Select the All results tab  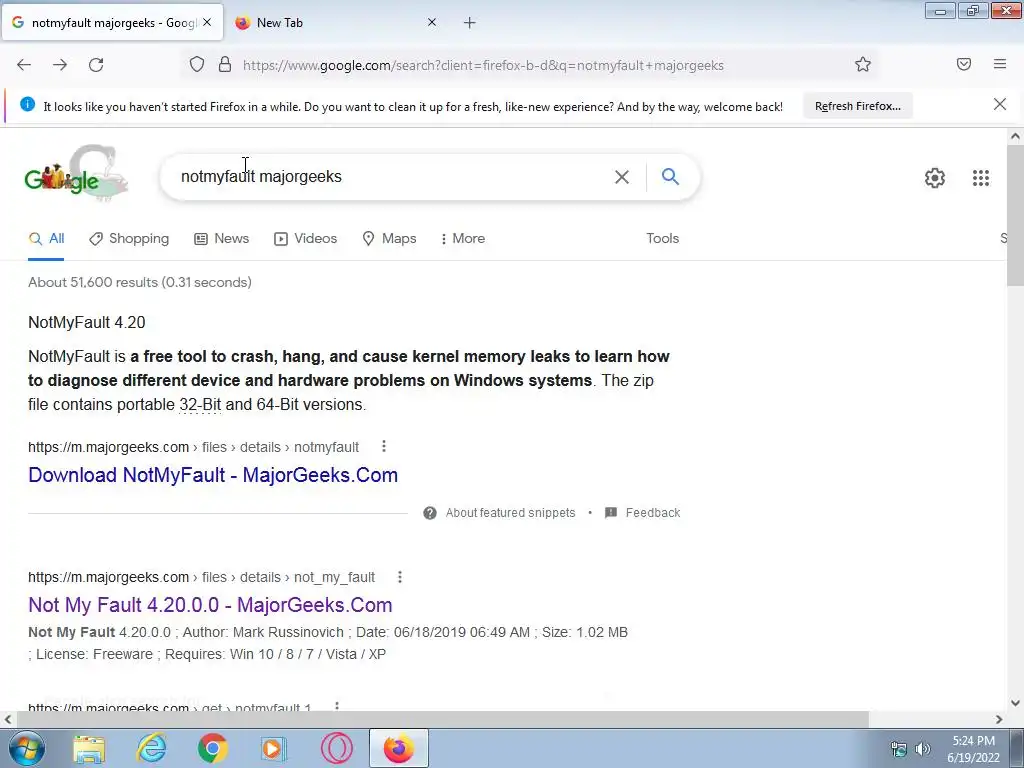tap(46, 238)
